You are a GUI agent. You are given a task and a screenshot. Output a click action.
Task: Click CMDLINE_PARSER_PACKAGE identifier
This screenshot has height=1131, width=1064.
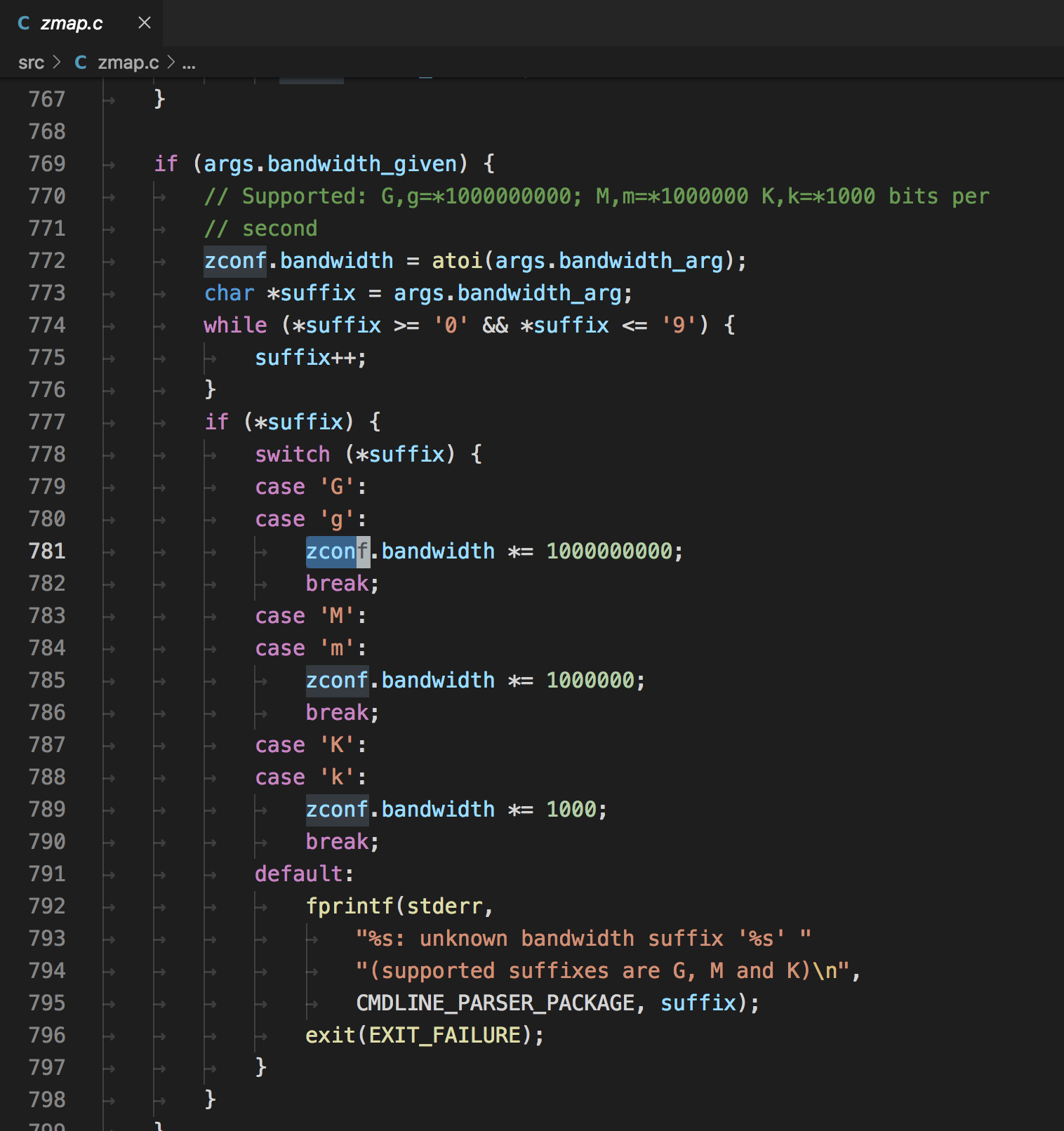click(x=495, y=1003)
